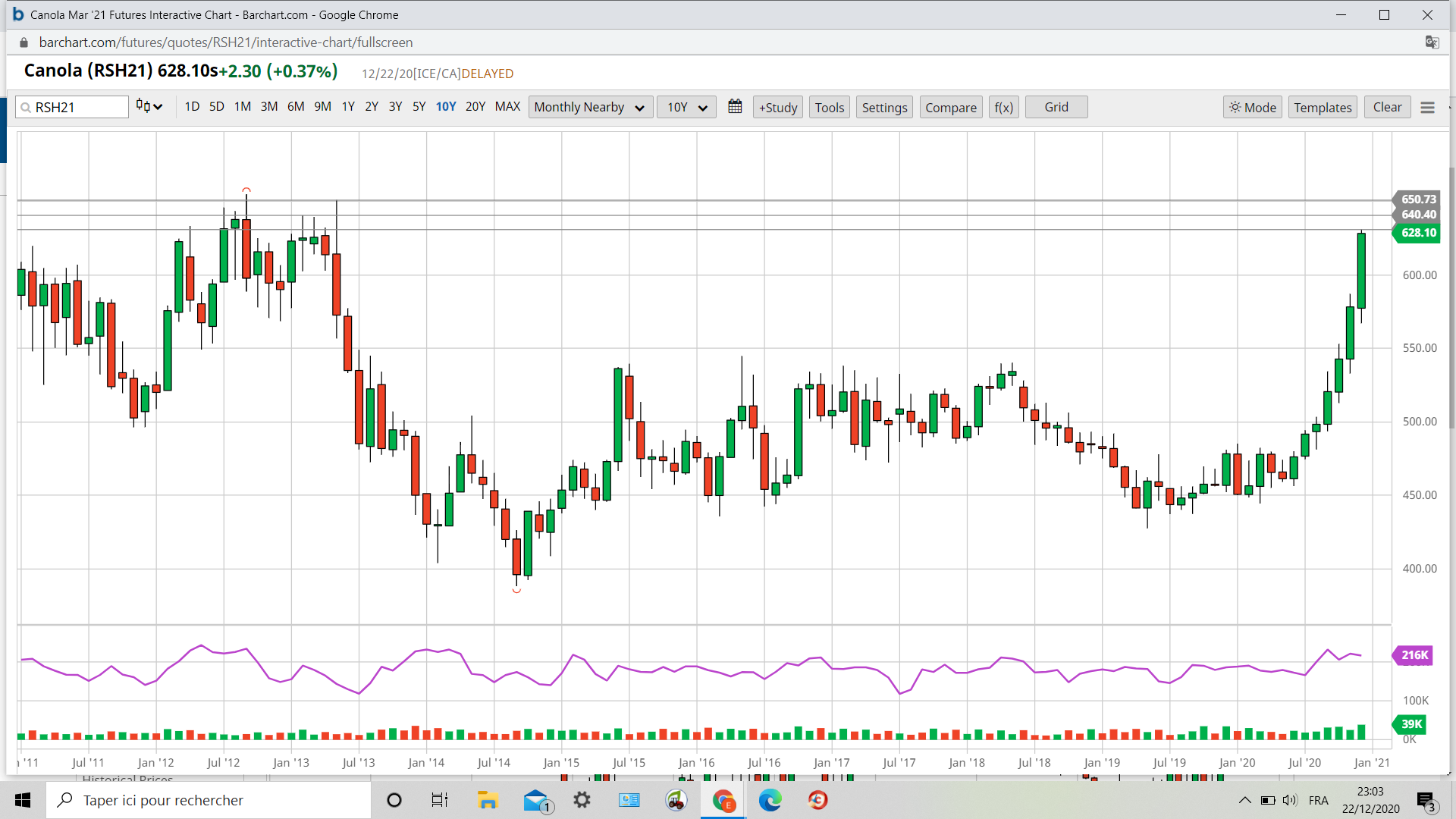Open the Tools menu

(829, 108)
